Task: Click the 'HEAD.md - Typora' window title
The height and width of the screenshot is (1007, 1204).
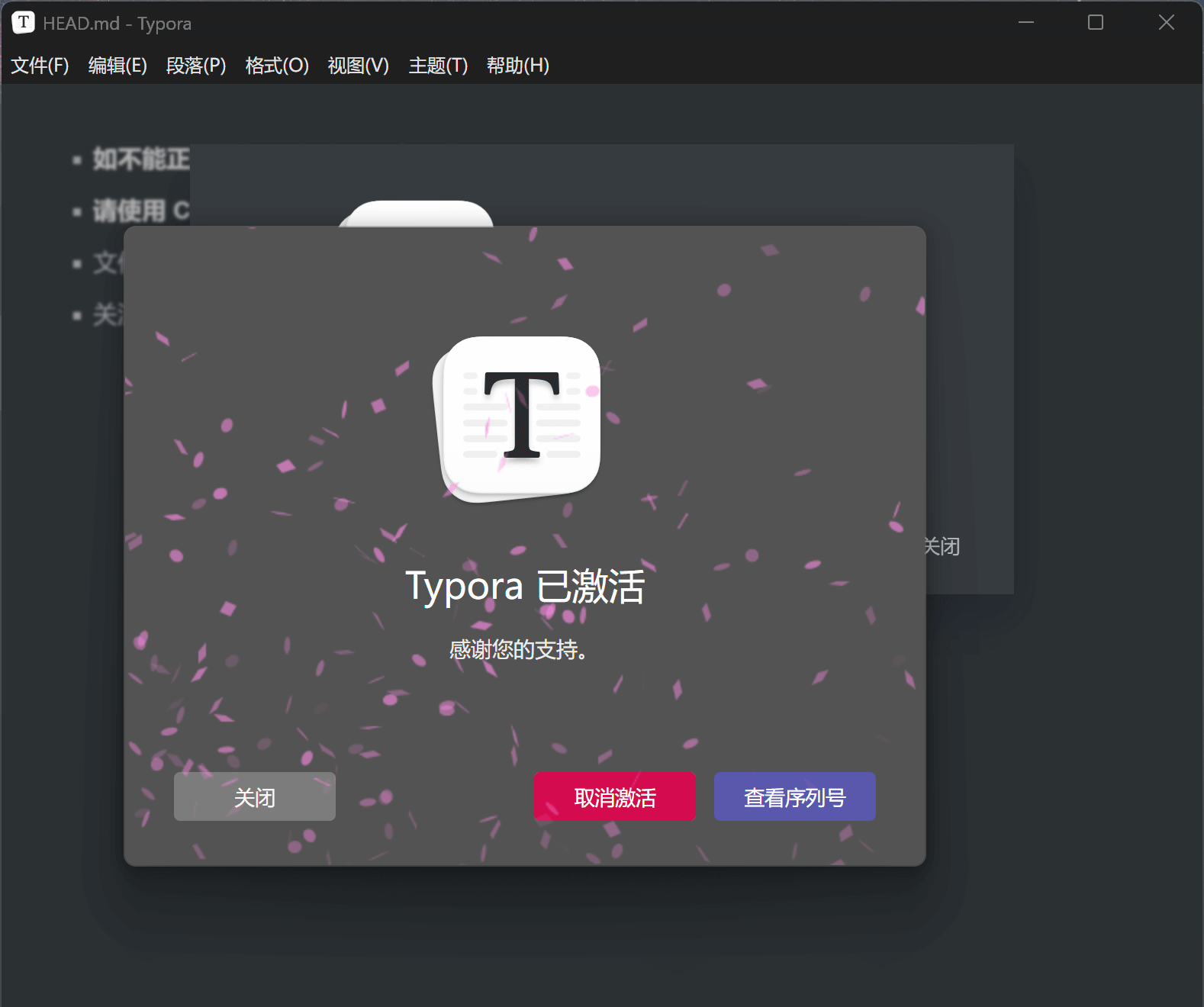Action: [x=118, y=24]
